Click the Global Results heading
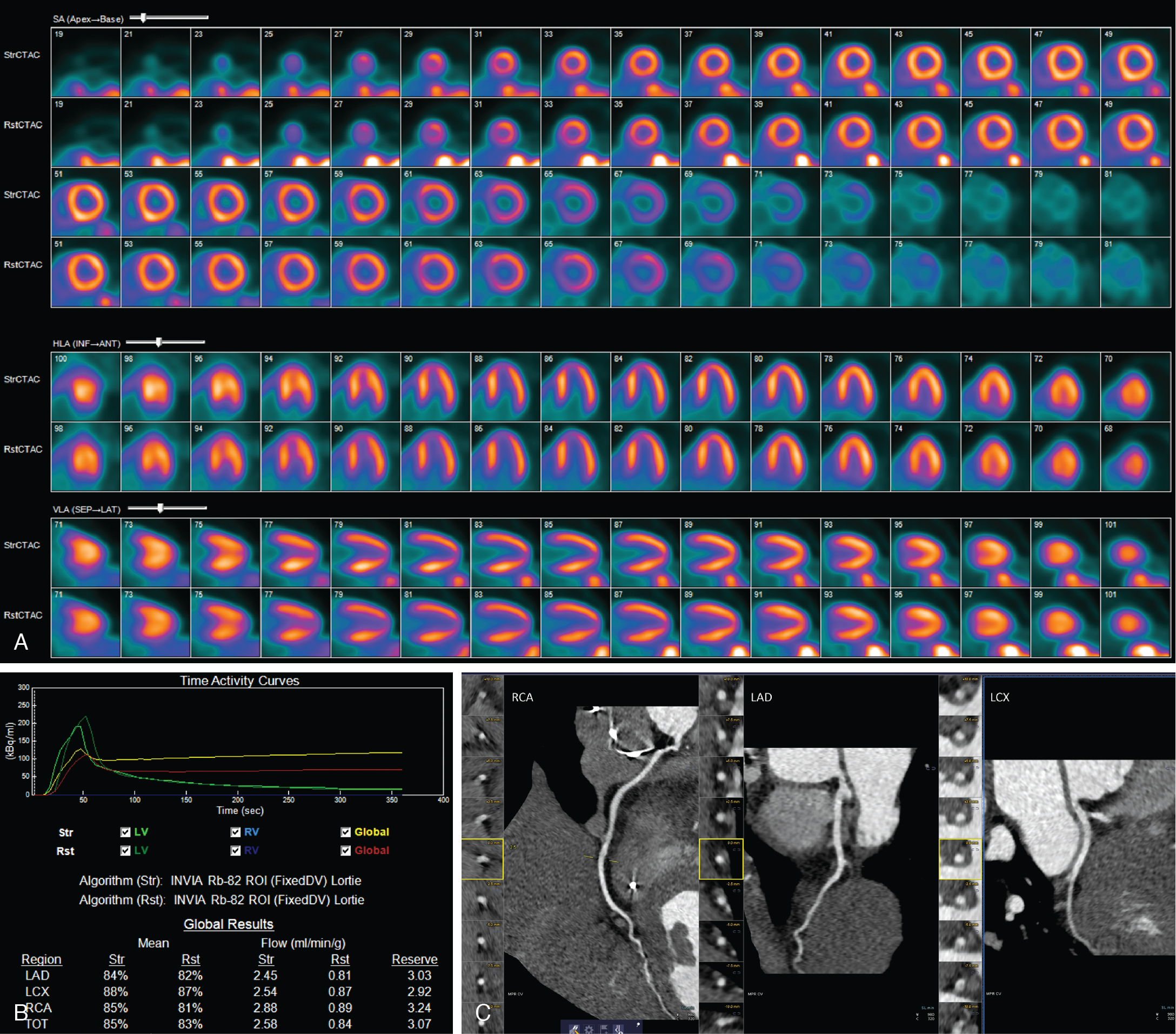This screenshot has width=1176, height=1034. tap(229, 924)
